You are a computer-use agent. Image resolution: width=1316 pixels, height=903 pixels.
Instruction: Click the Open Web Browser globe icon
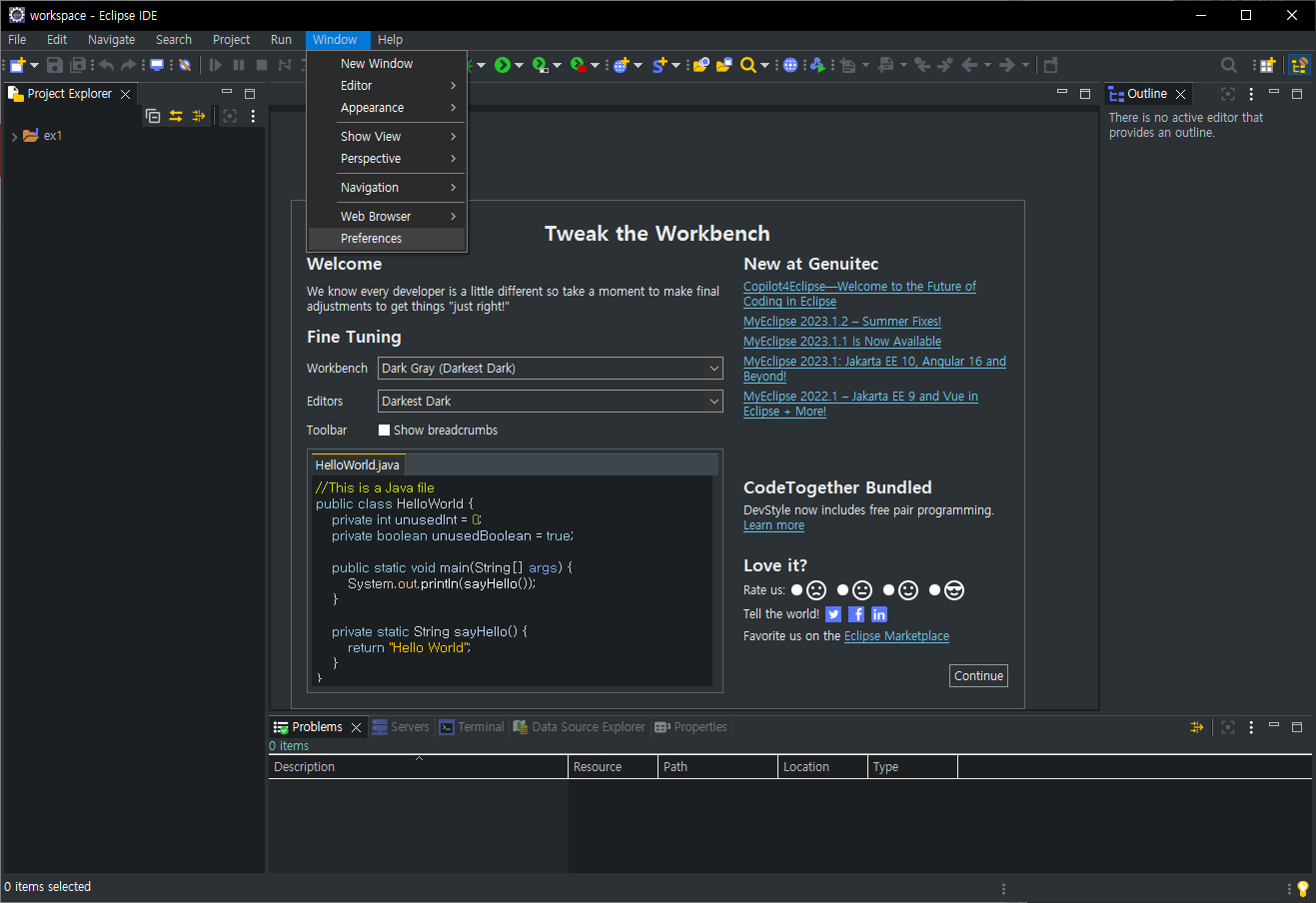pos(790,65)
